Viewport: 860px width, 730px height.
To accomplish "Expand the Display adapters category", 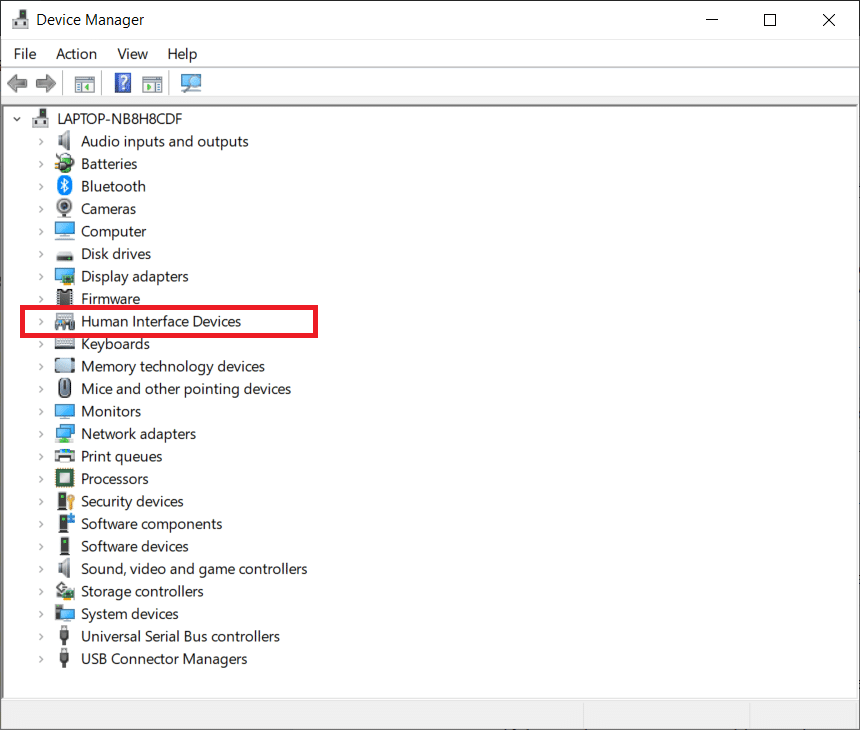I will click(x=41, y=277).
